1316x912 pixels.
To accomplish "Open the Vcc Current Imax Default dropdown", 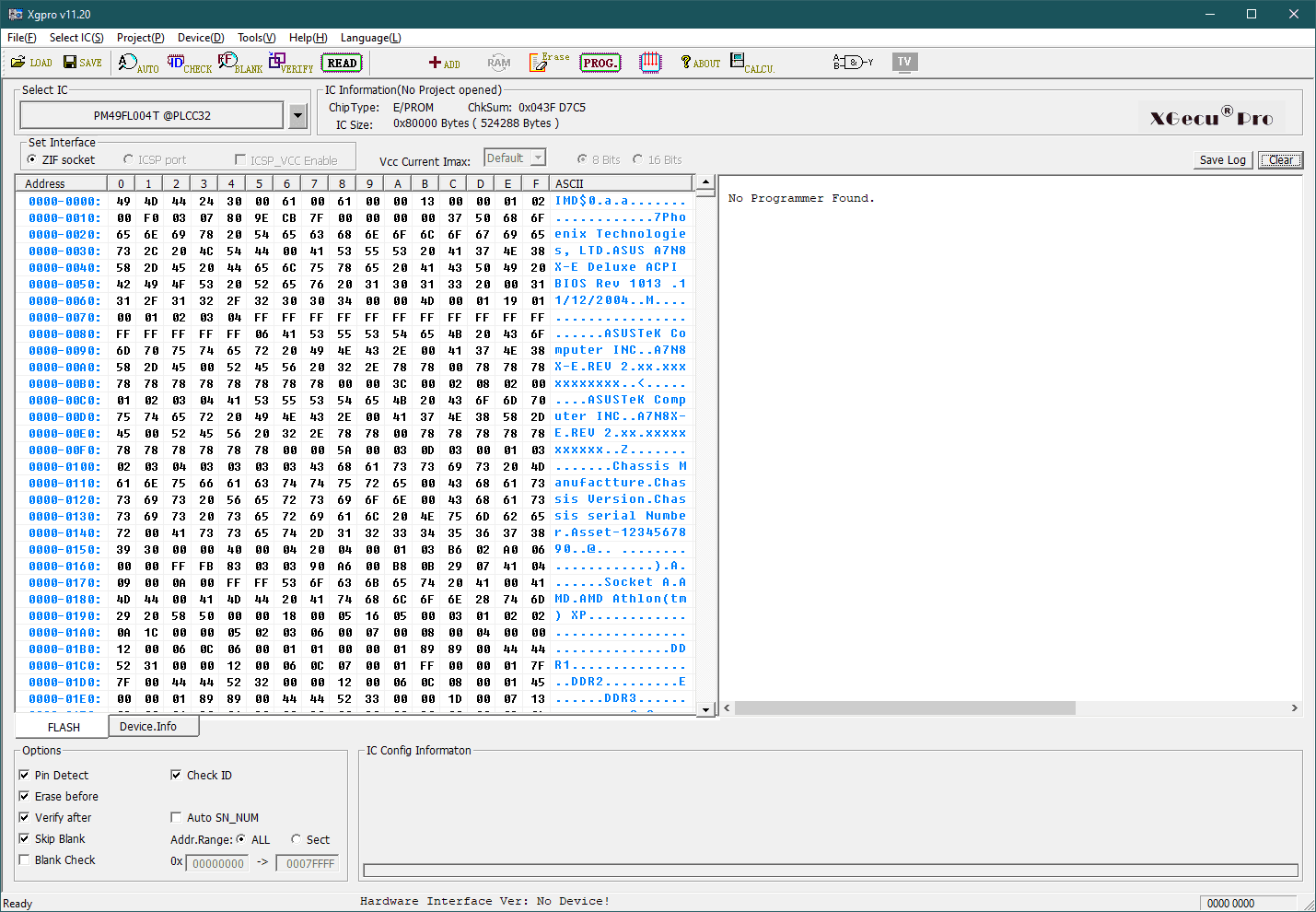I will [515, 158].
